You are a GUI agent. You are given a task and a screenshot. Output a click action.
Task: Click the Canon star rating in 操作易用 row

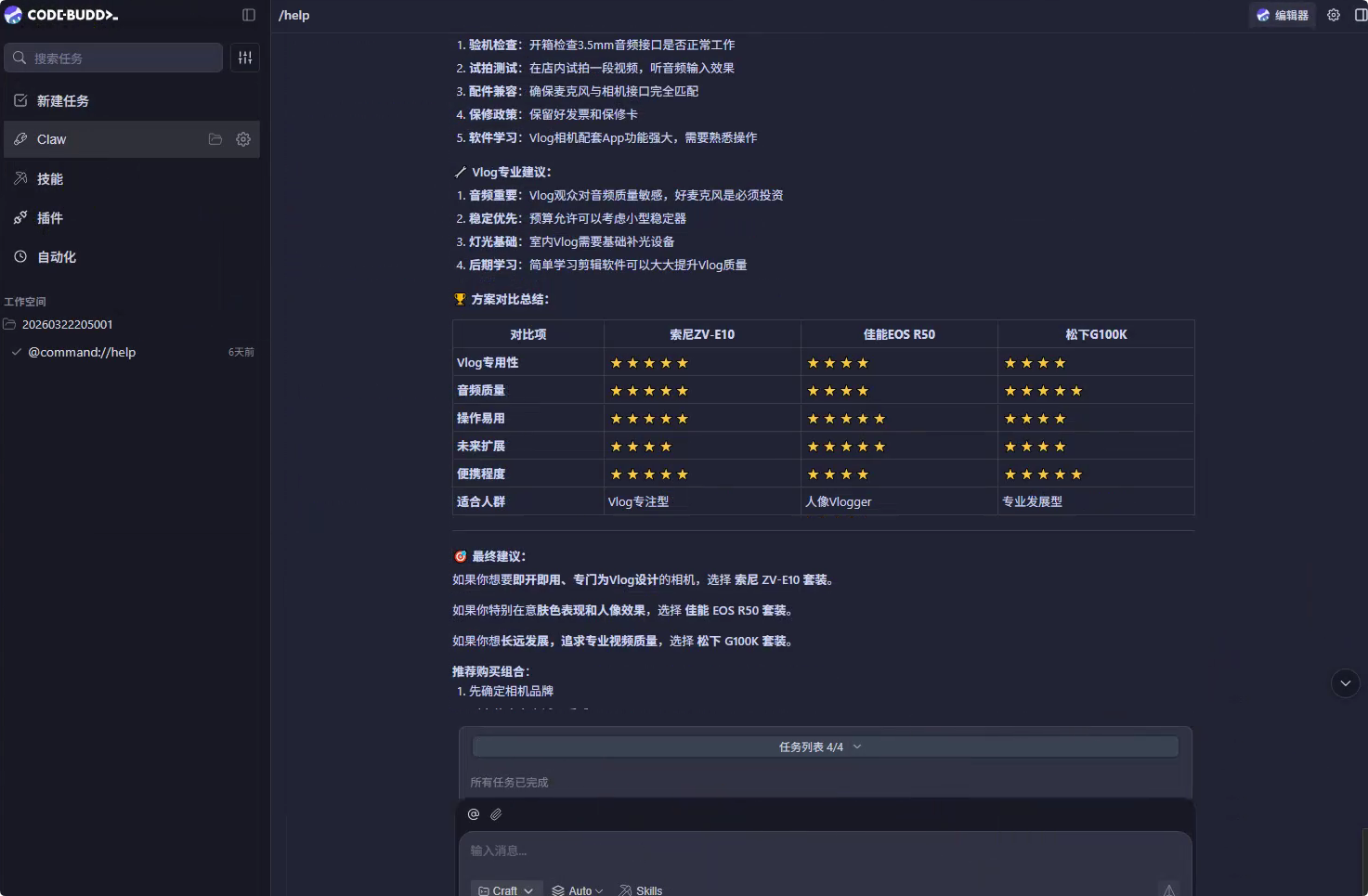pyautogui.click(x=846, y=419)
